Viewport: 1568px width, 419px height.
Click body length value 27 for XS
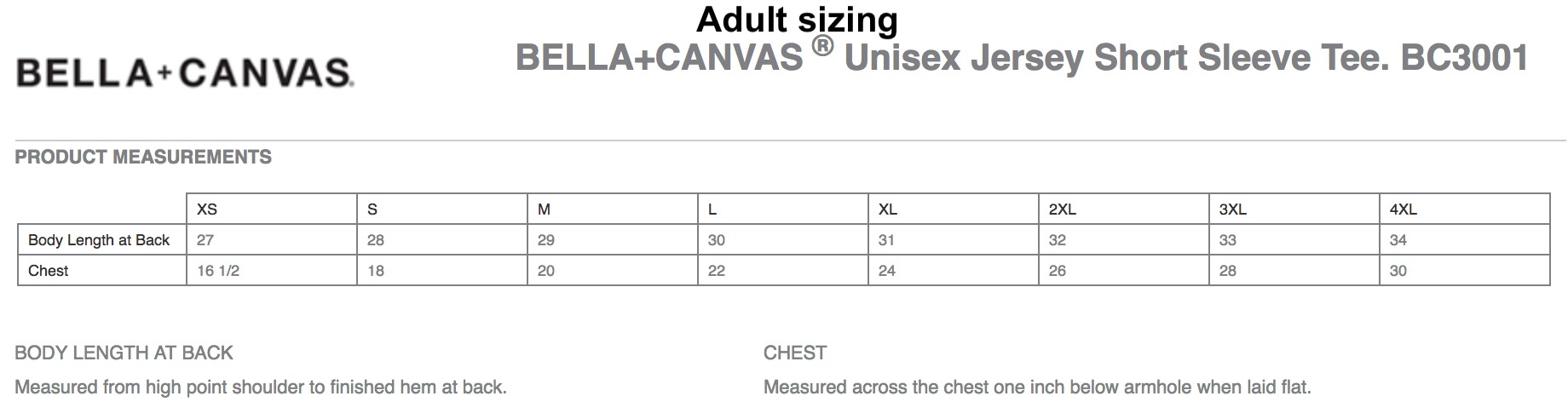coord(205,240)
